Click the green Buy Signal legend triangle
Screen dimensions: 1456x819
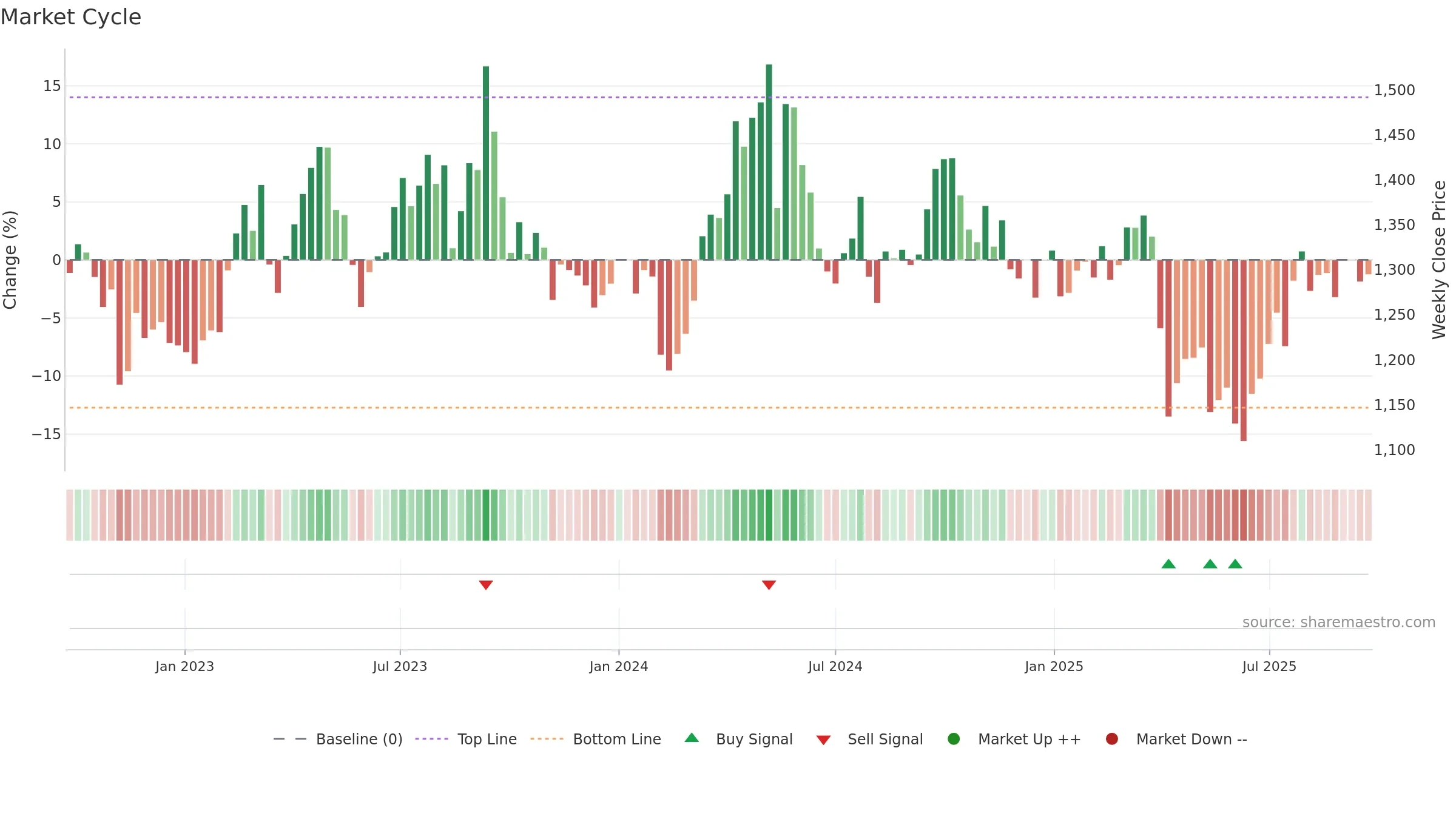coord(692,738)
